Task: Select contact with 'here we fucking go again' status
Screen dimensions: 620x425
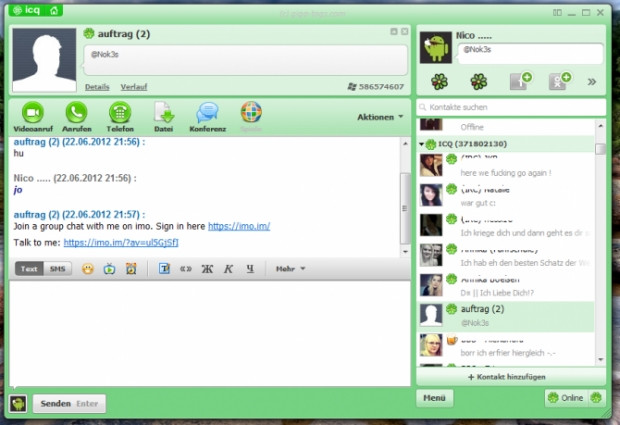Action: [506, 166]
